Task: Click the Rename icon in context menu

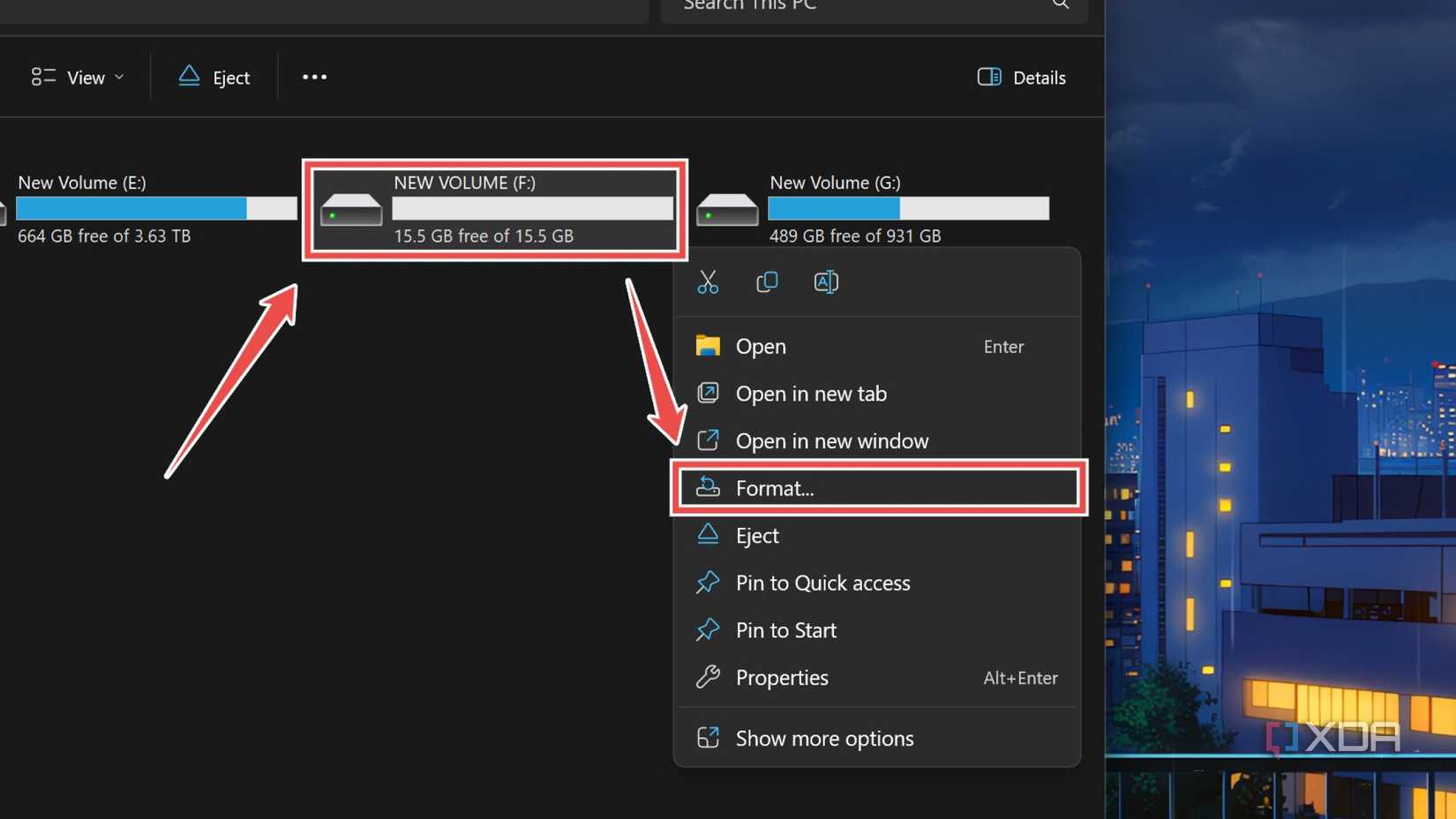Action: [x=826, y=282]
